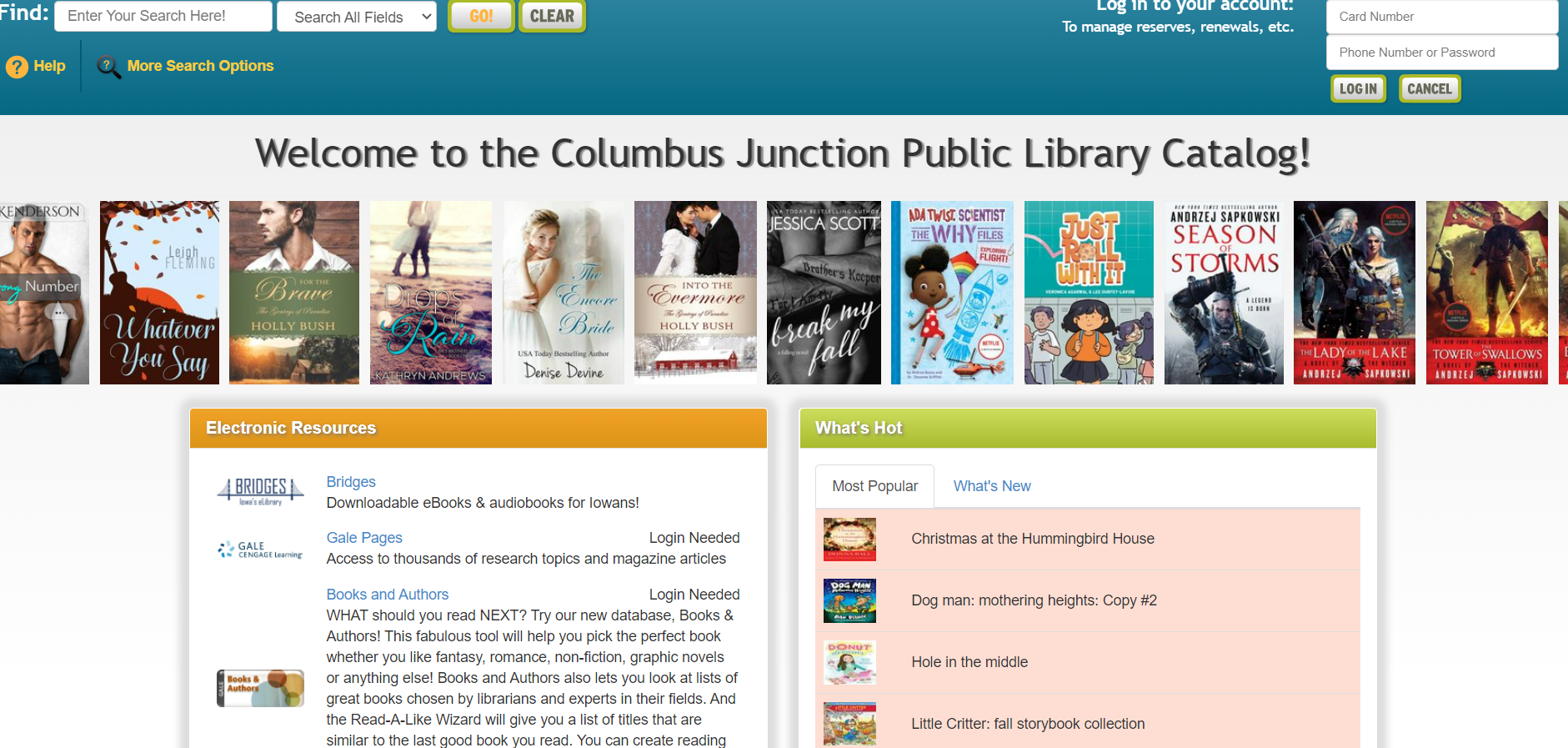Click the Help question mark icon
The width and height of the screenshot is (1568, 748).
pos(17,67)
